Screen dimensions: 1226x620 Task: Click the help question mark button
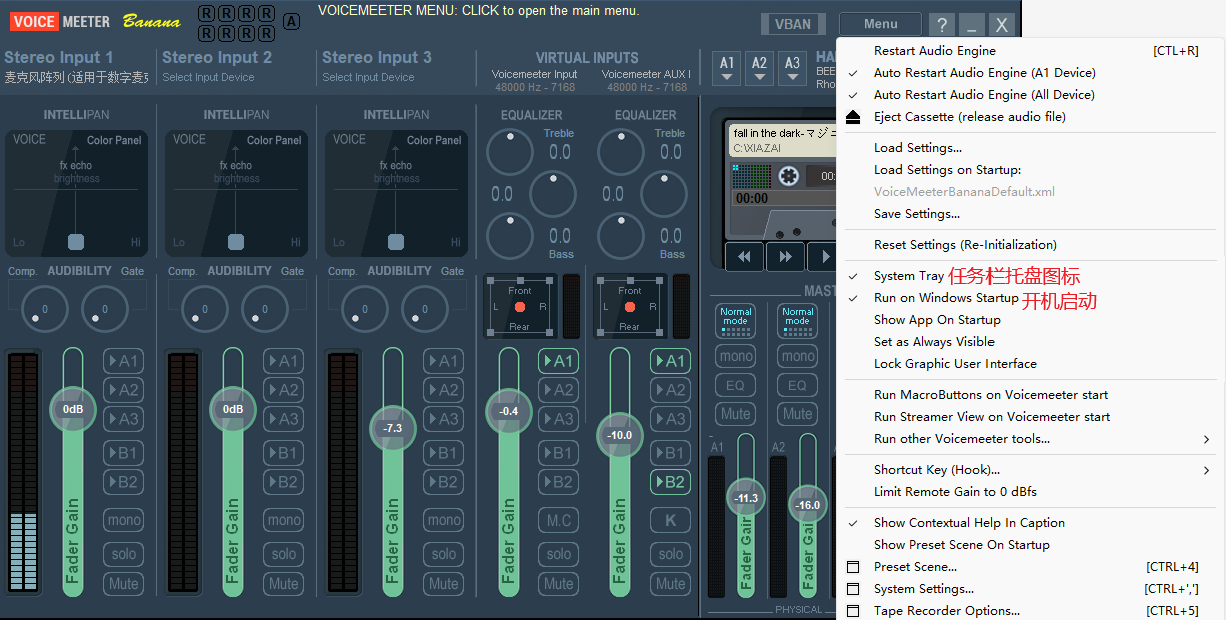coord(941,25)
